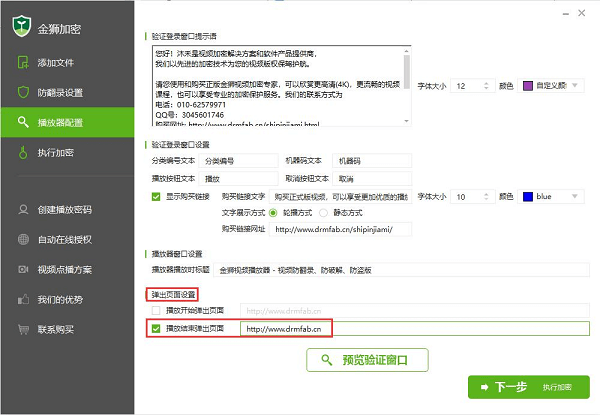Click the 播放器播放时标题 input field
600x415 pixels.
(401, 270)
